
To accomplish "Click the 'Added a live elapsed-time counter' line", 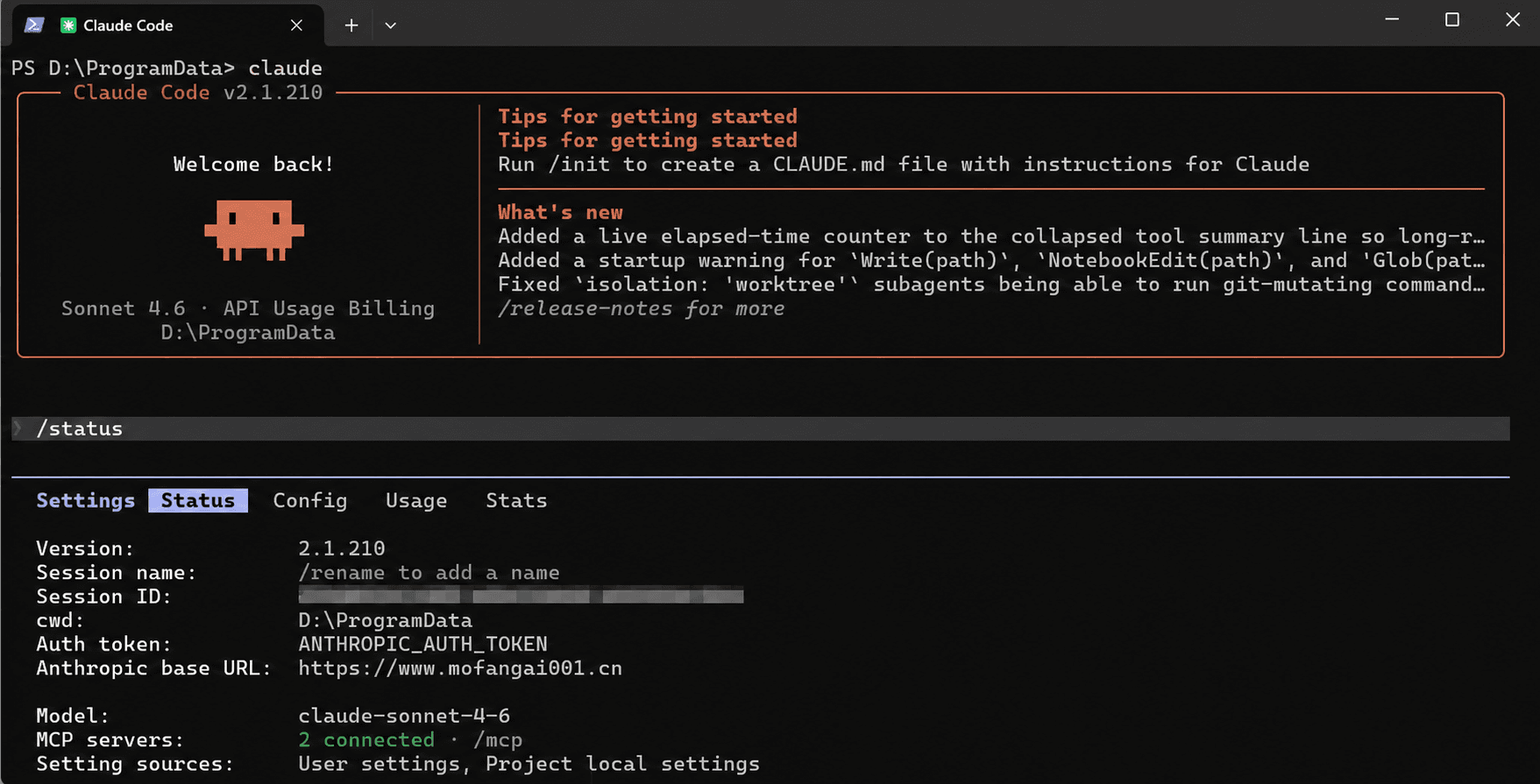I will pos(991,237).
